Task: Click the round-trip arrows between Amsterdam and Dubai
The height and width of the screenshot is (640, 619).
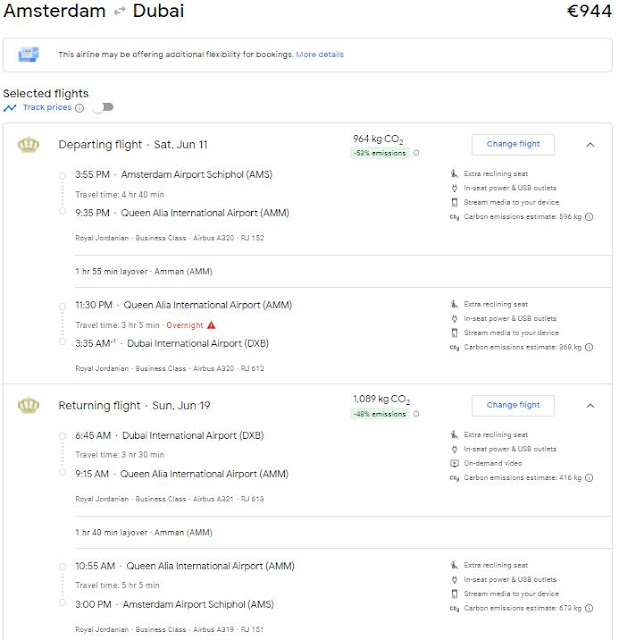Action: point(119,11)
